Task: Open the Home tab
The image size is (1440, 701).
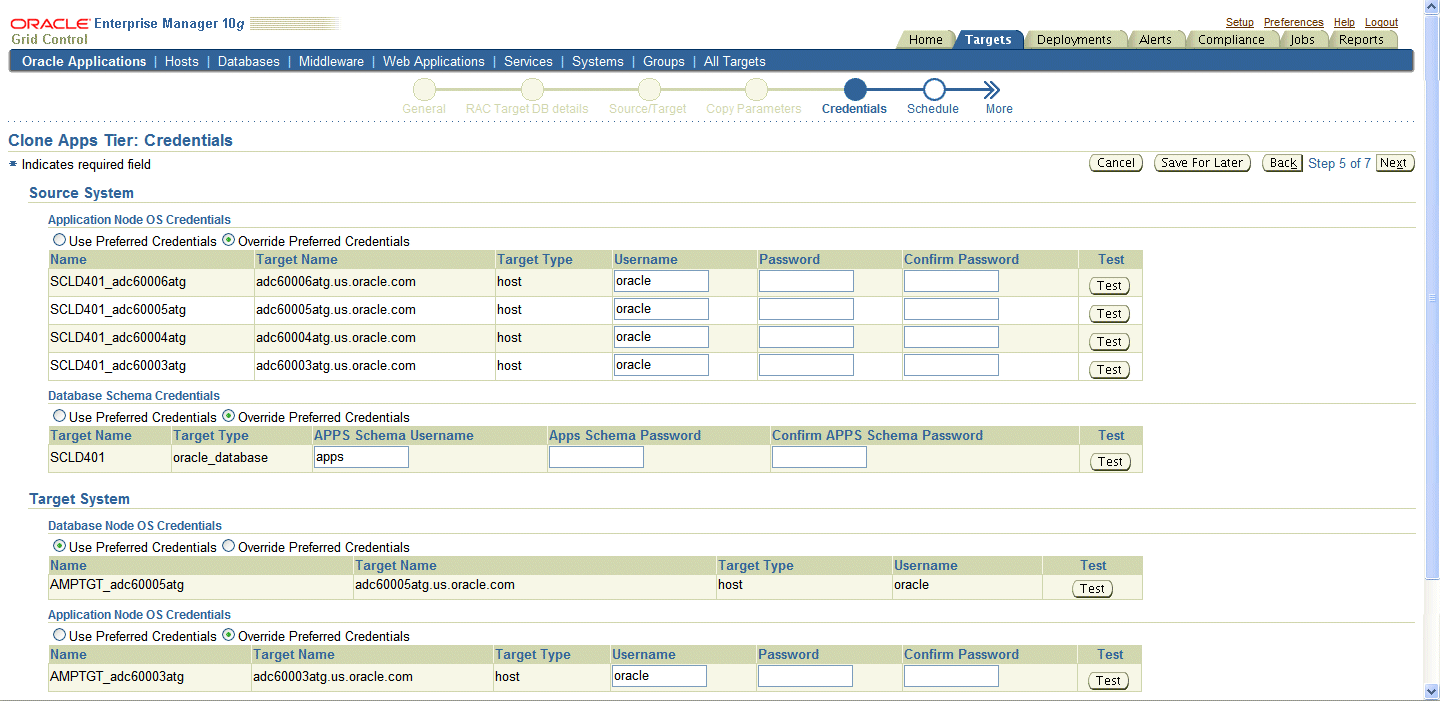Action: pos(925,40)
